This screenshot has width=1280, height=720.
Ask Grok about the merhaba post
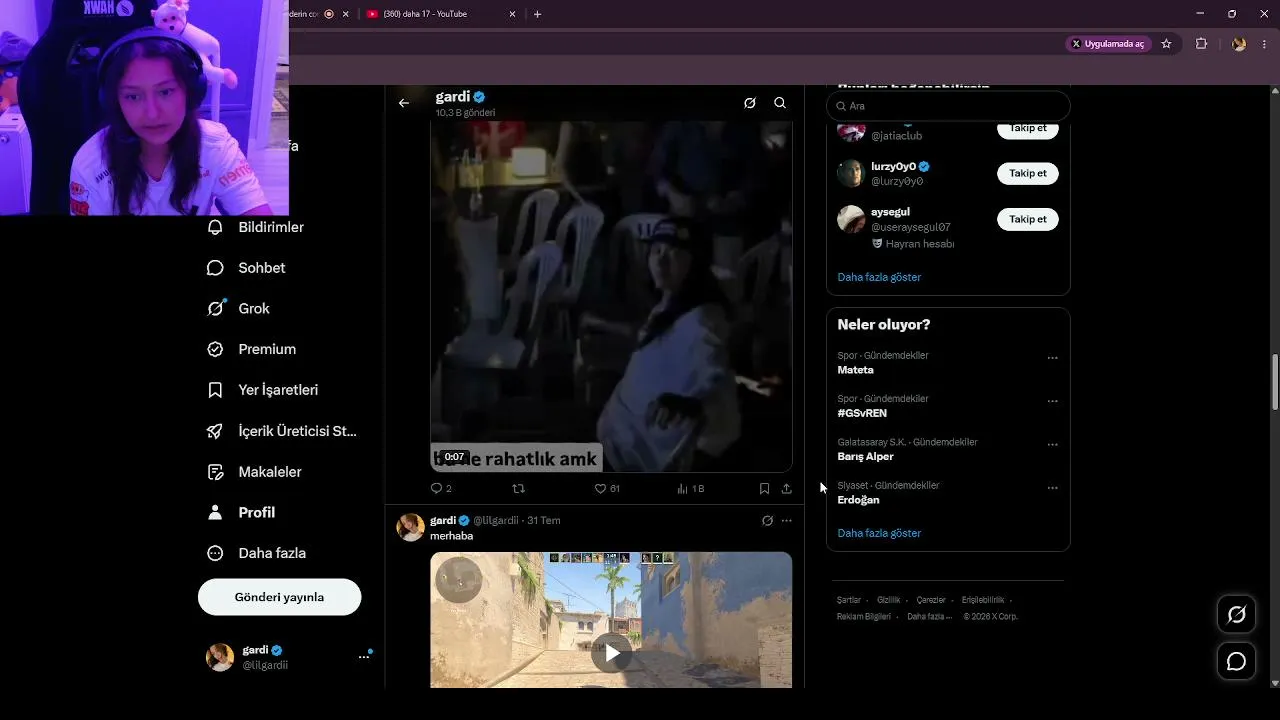click(x=767, y=521)
